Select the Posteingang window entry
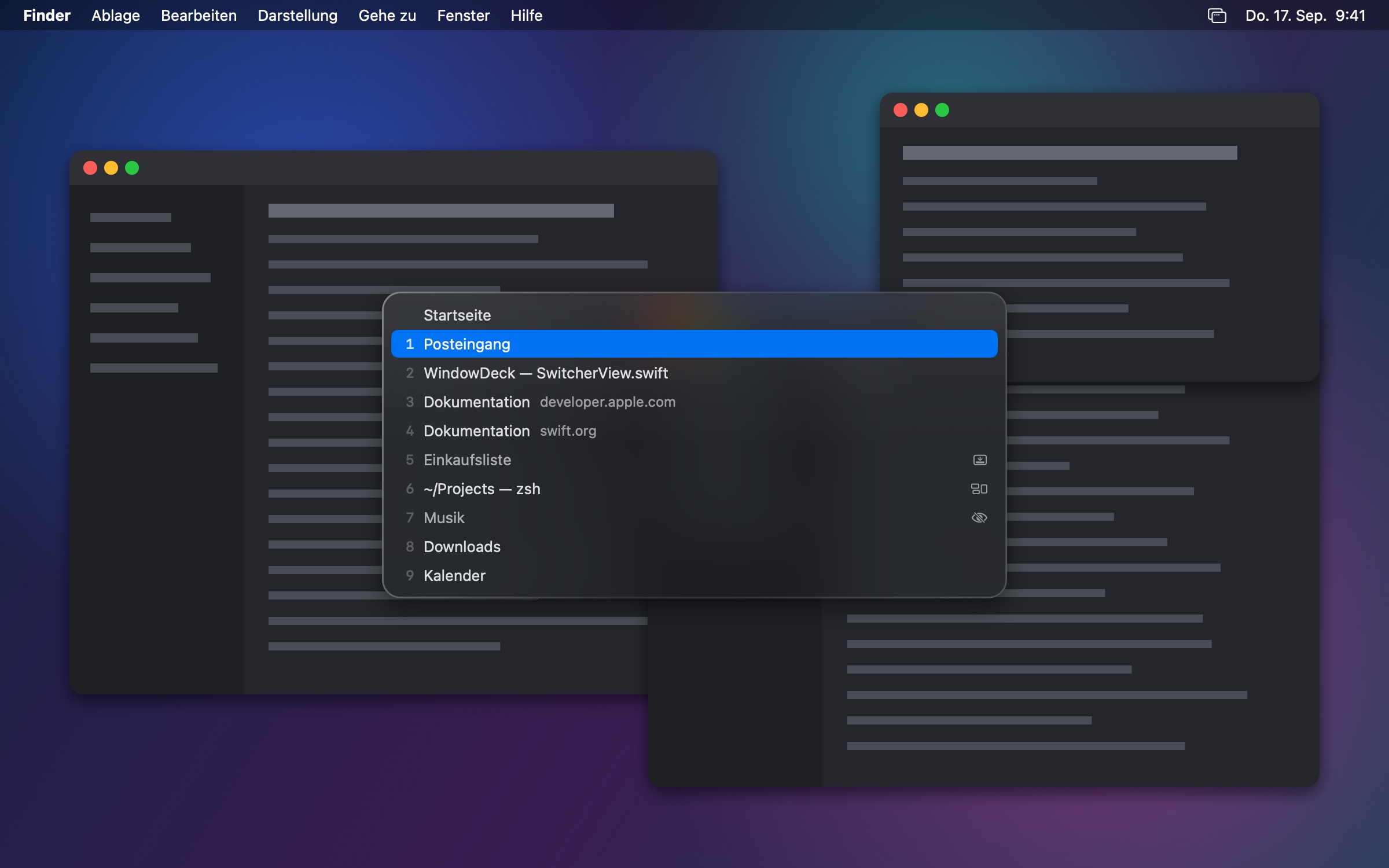Screen dimensions: 1389x868 click(x=694, y=344)
